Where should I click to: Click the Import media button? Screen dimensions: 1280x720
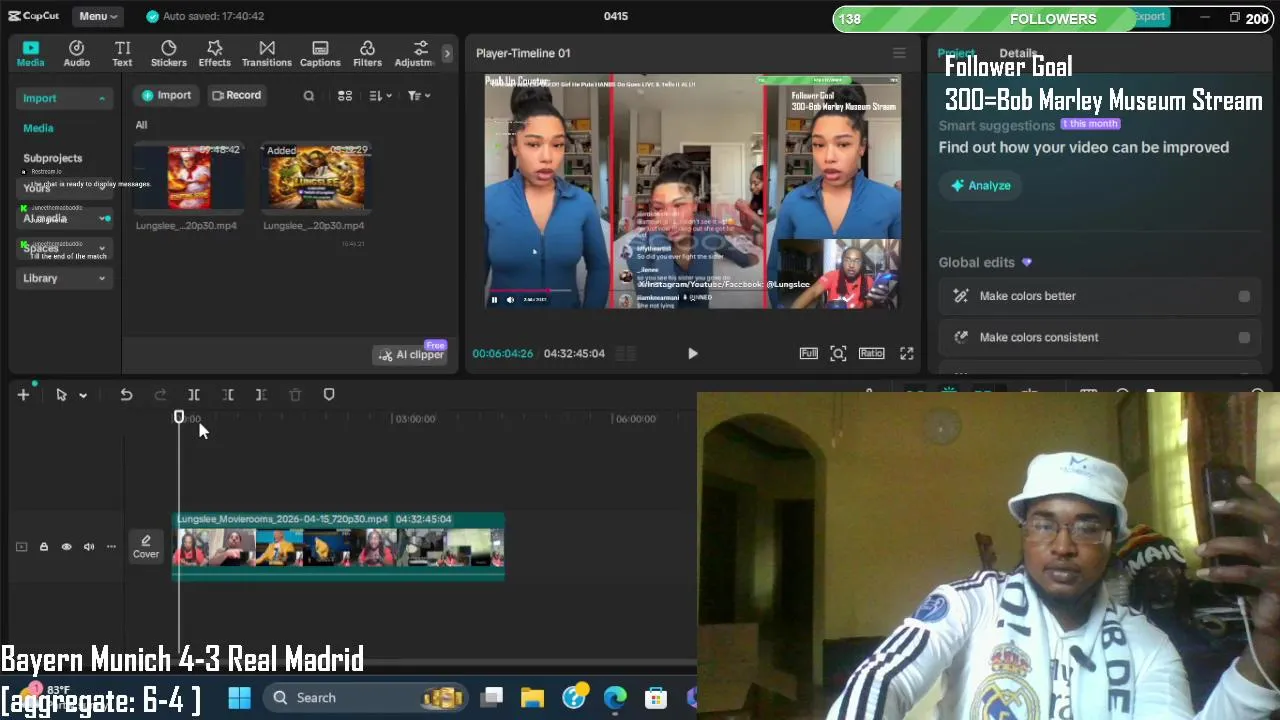click(x=166, y=95)
